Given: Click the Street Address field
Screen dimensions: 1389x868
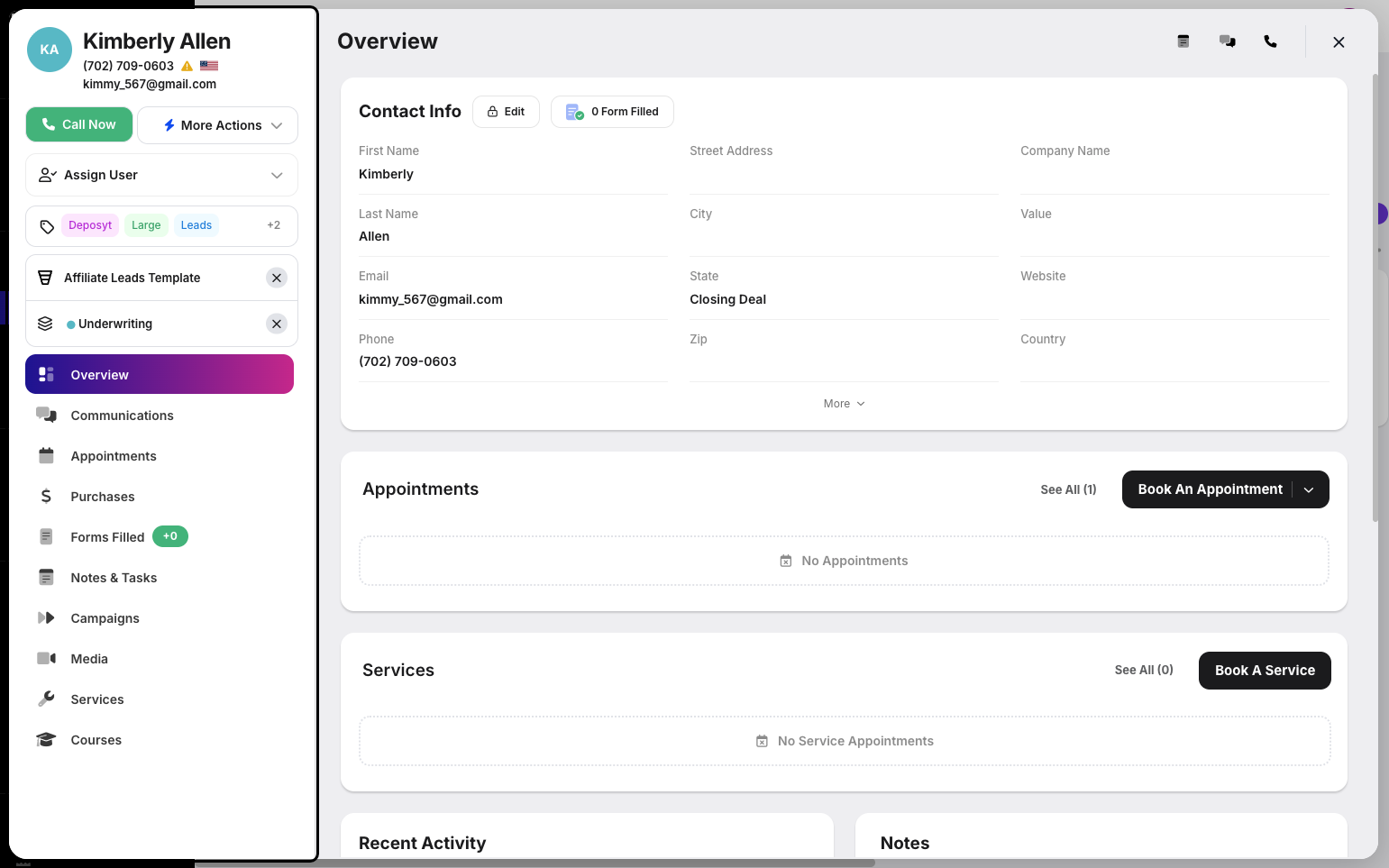Looking at the screenshot, I should tap(844, 168).
